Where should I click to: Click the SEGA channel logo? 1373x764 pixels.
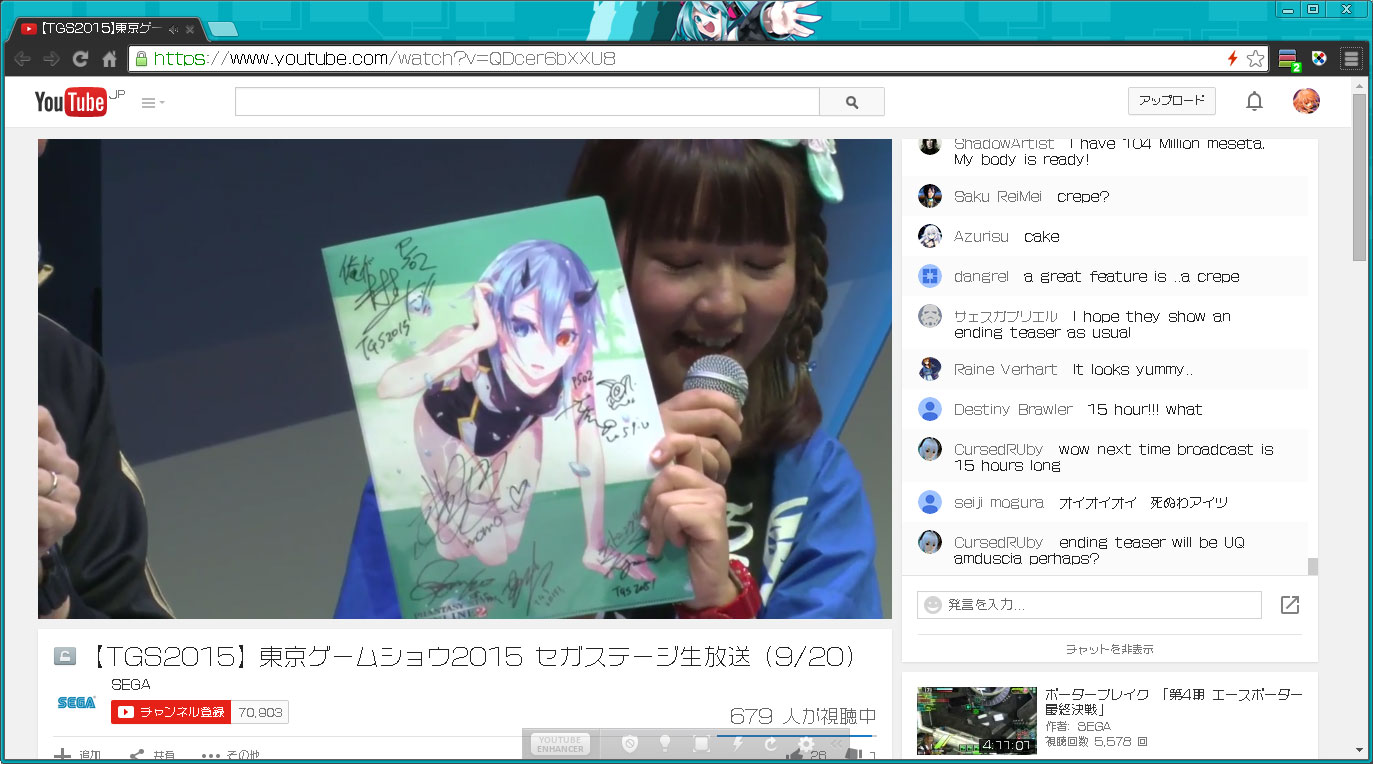tap(76, 703)
